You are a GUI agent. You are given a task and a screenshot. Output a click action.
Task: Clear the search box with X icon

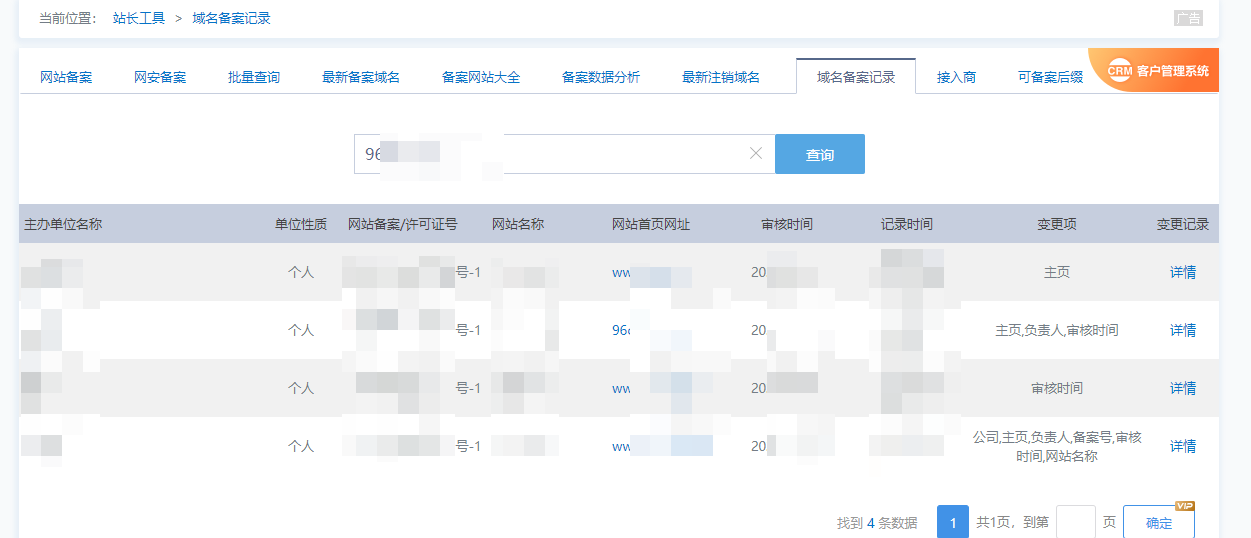point(756,153)
